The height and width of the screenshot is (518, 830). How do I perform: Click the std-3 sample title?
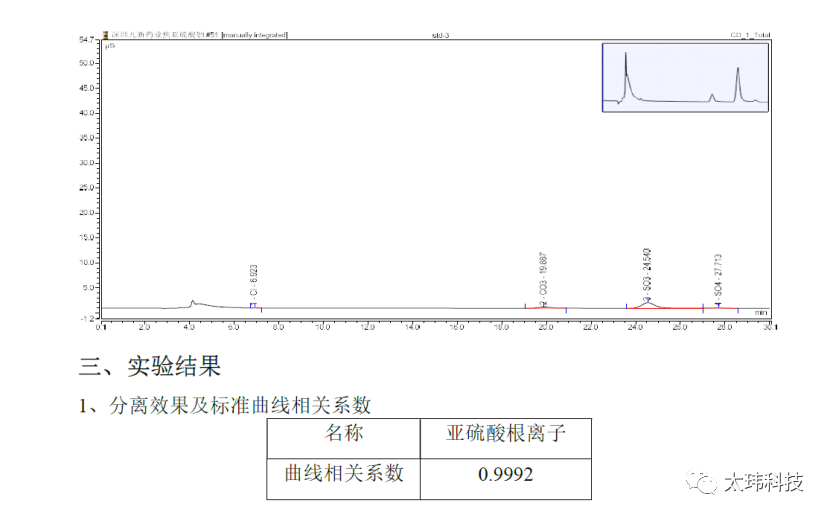click(x=440, y=34)
